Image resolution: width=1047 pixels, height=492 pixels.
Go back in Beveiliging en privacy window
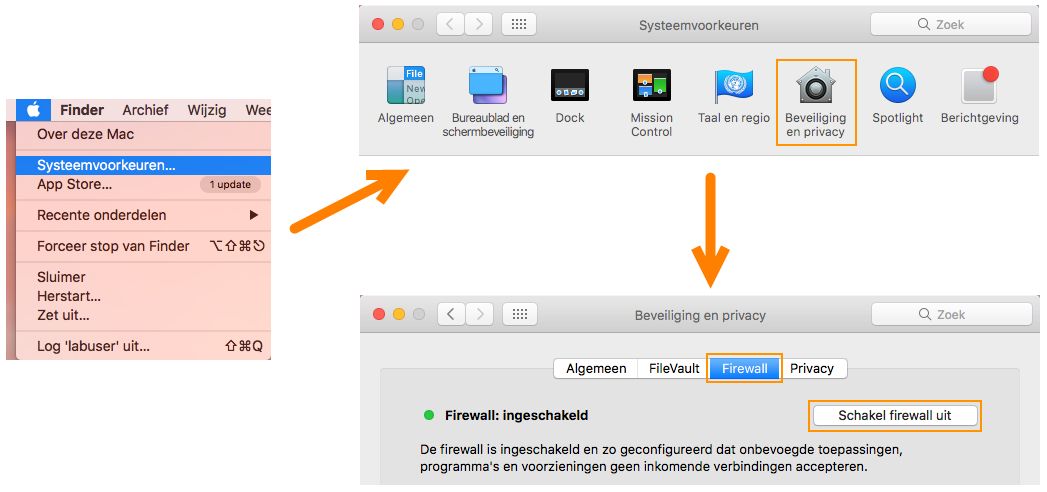[451, 314]
